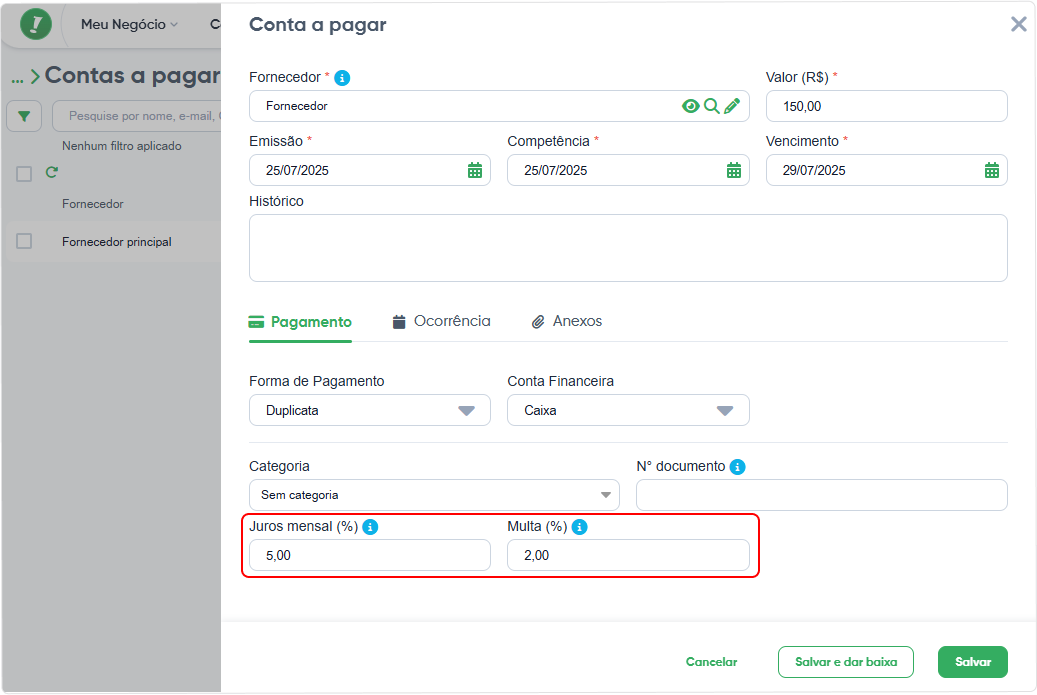Open the Vencimento calendar picker icon
Image resolution: width=1037 pixels, height=695 pixels.
pyautogui.click(x=991, y=170)
